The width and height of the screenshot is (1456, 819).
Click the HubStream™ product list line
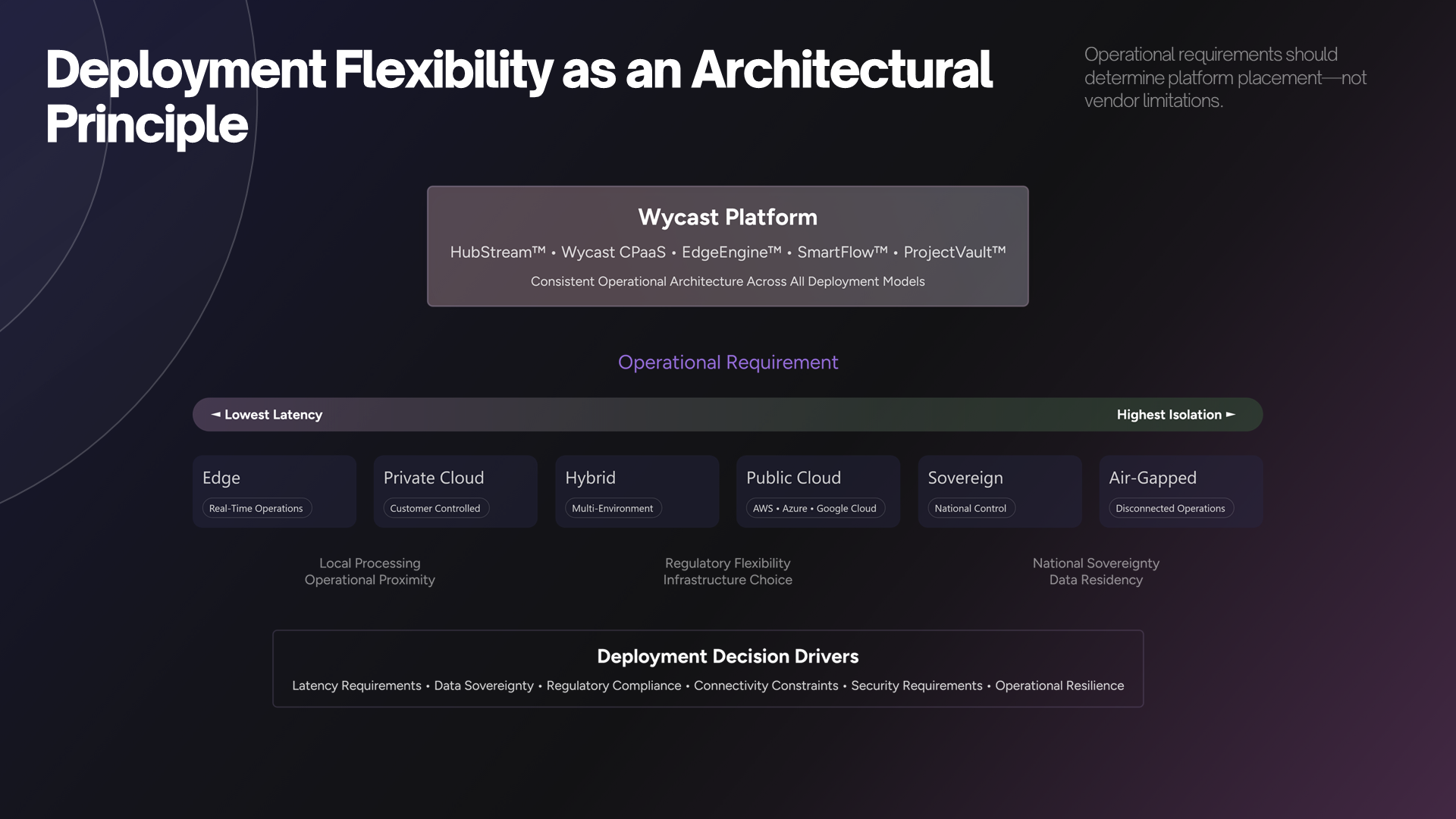pyautogui.click(x=727, y=252)
